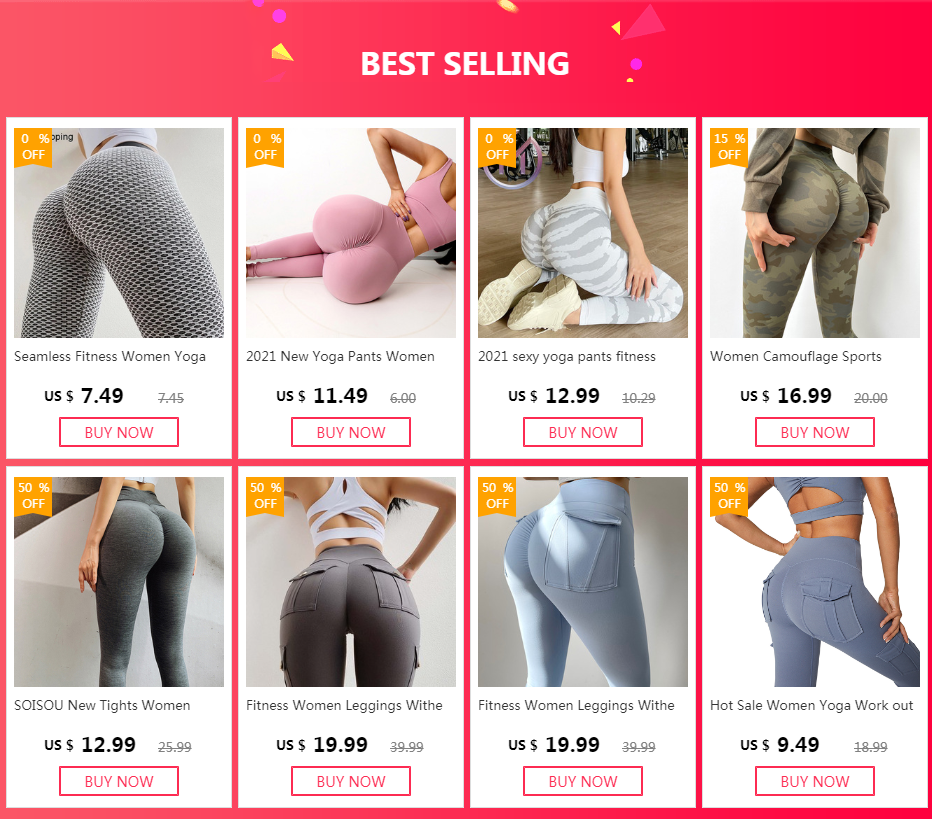Click BUY NOW for SOISOU New Tights Women
932x819 pixels.
[x=119, y=781]
